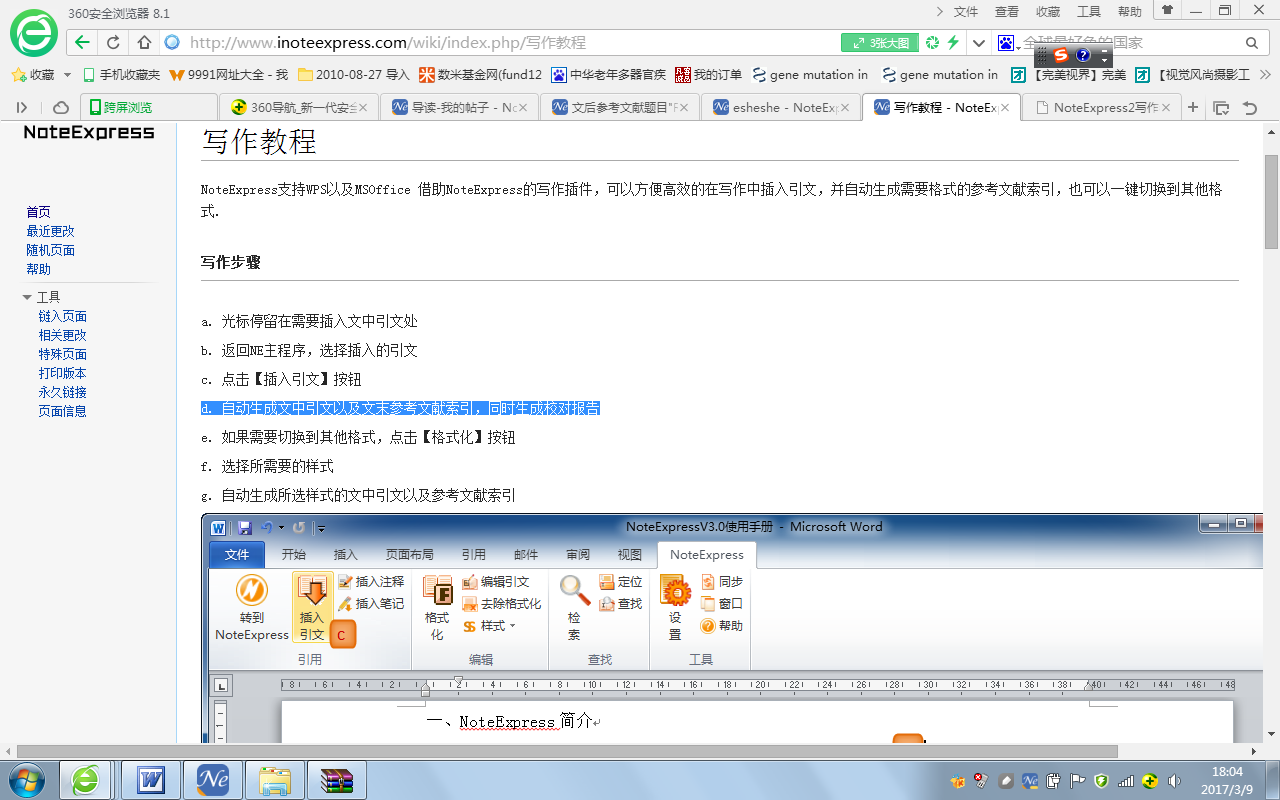Switch to the 文后参考文献题目 tab

click(619, 107)
